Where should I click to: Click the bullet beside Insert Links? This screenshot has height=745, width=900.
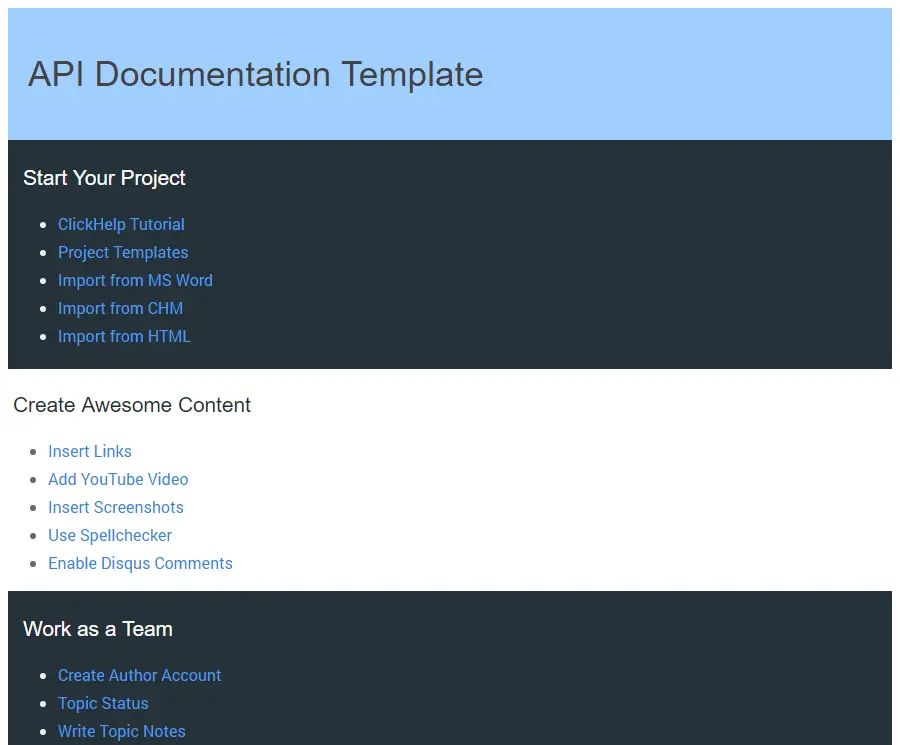pos(33,453)
